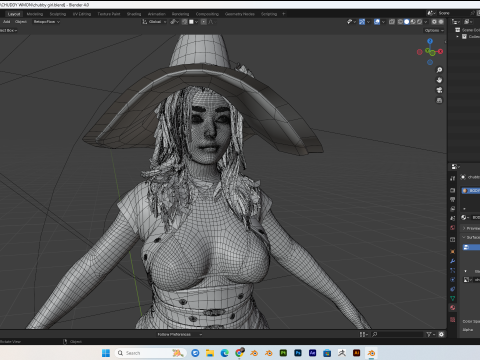Switch to solid viewport shading

point(407,22)
